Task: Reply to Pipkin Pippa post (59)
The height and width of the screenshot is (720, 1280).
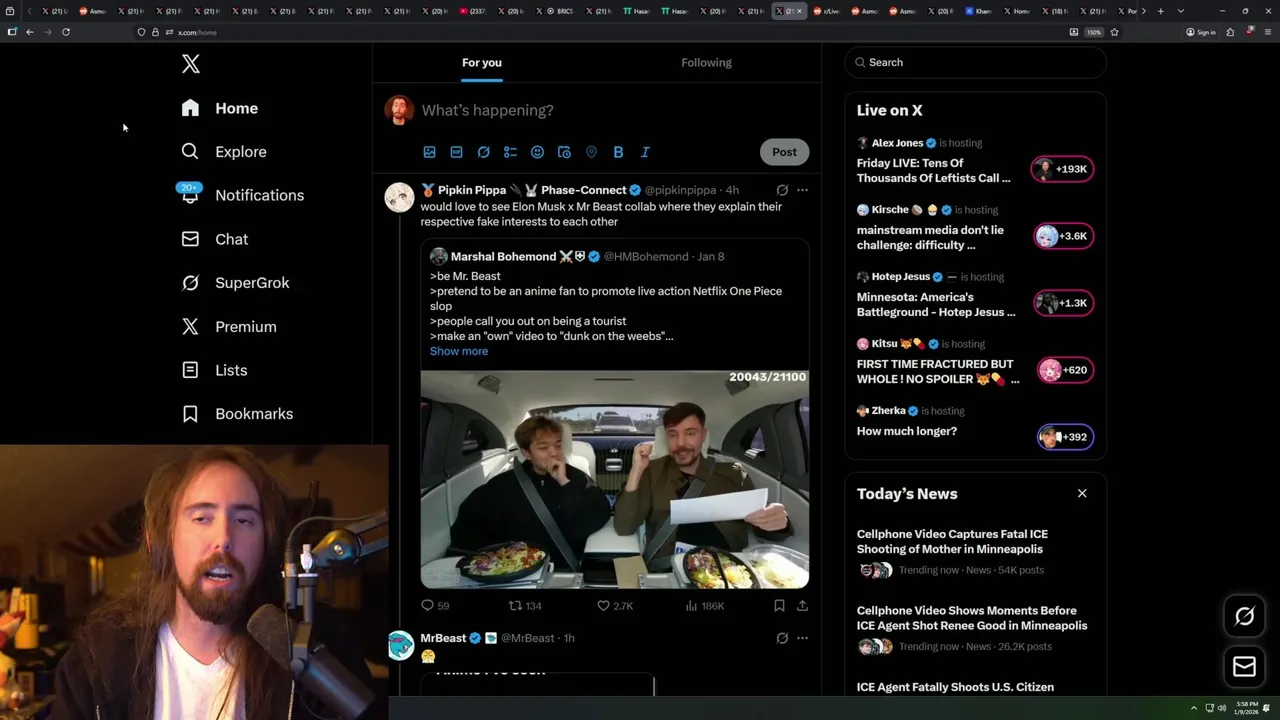Action: coord(435,606)
